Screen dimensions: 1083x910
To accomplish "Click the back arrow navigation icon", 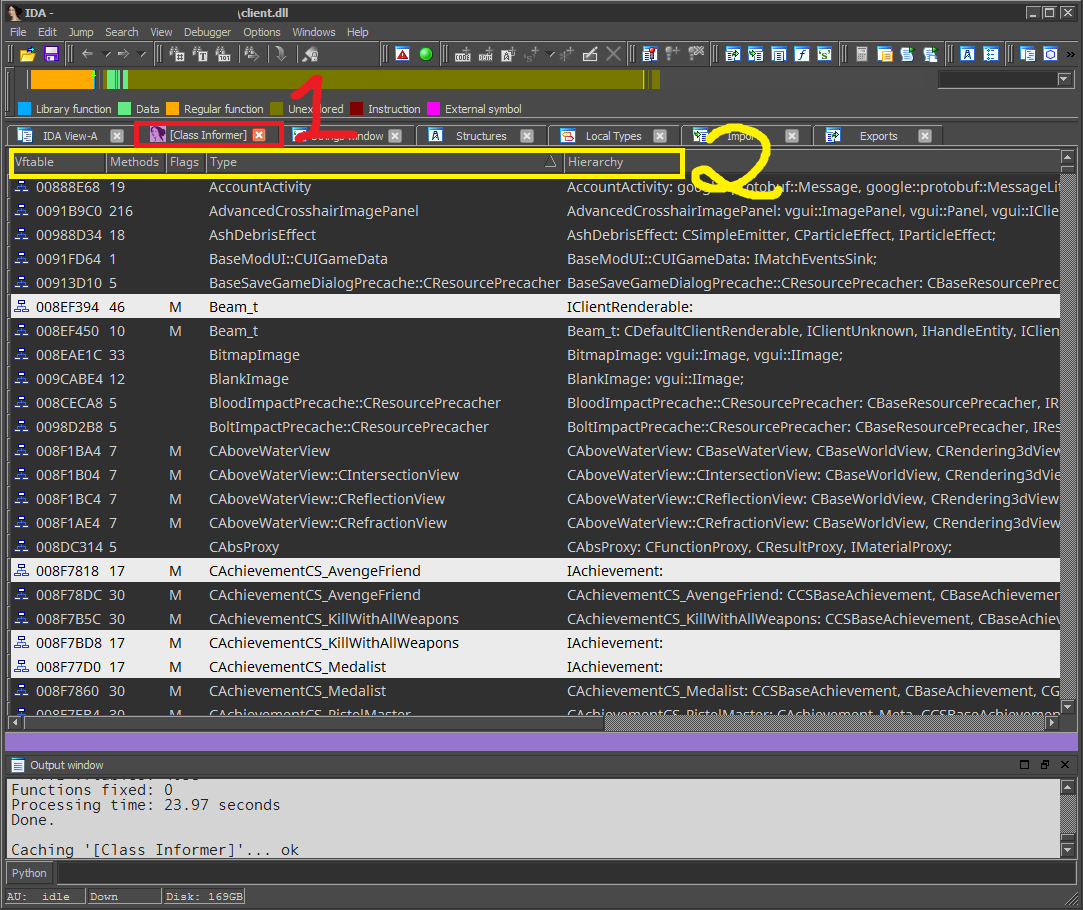I will tap(87, 54).
